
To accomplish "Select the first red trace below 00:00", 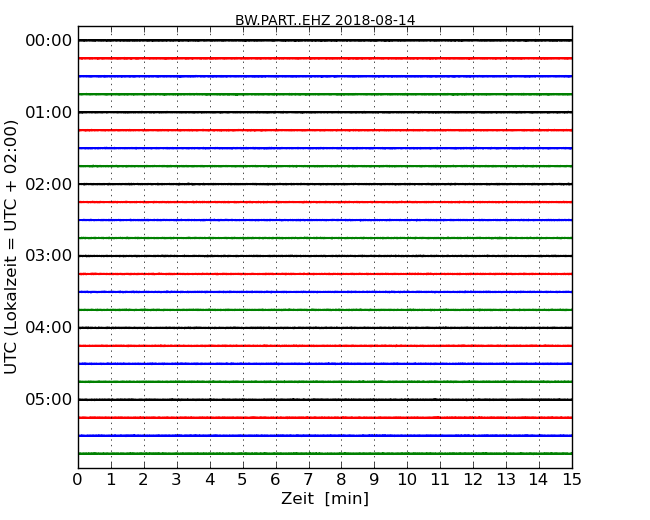I will [x=325, y=58].
